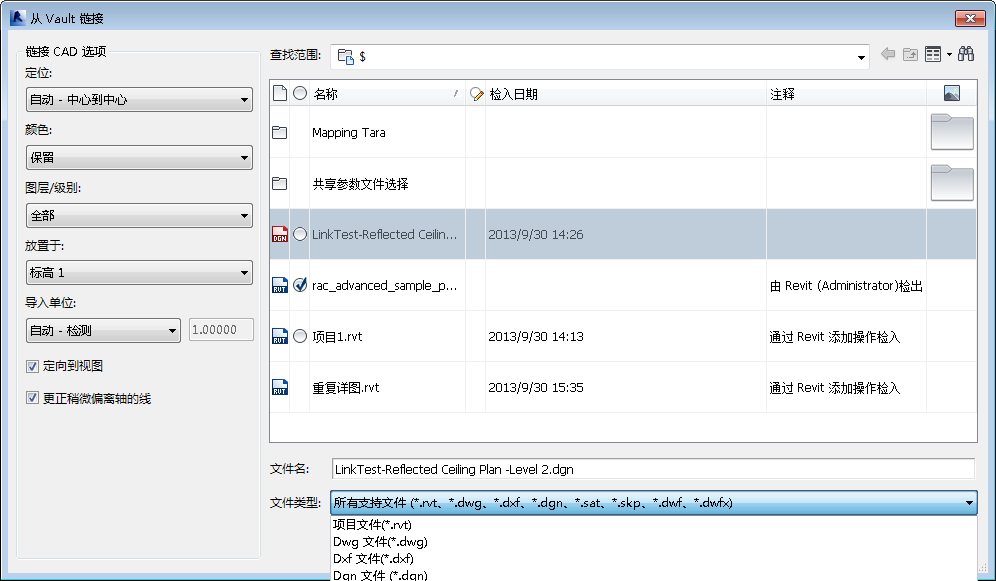Open the binoculars search icon

click(x=966, y=54)
